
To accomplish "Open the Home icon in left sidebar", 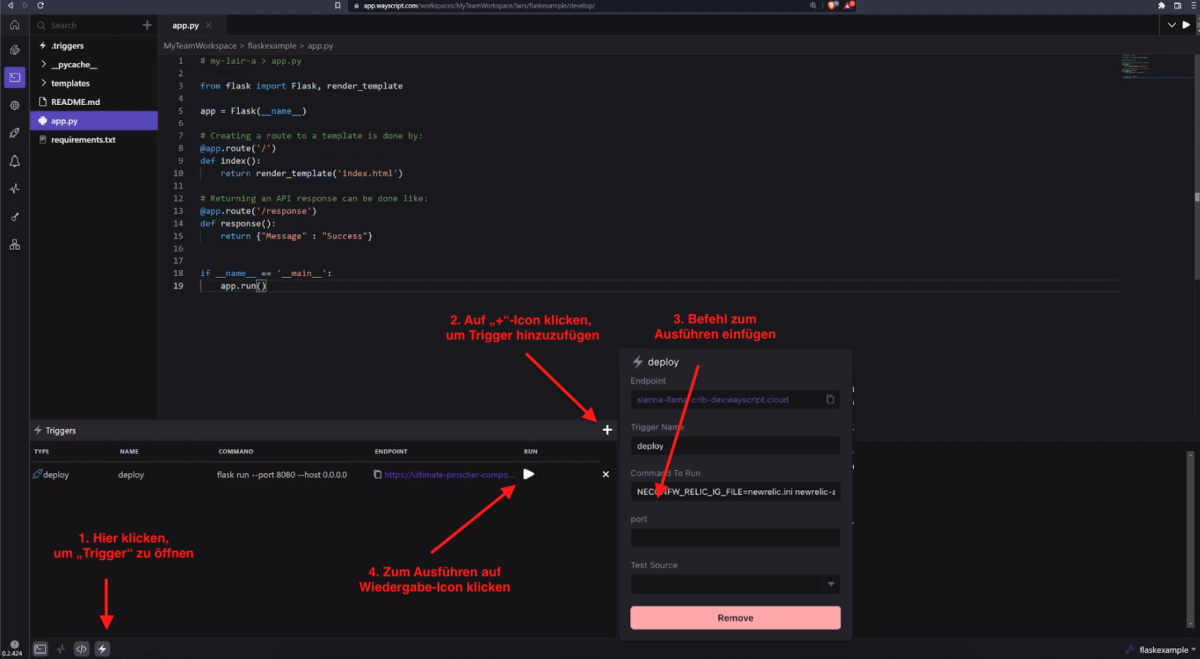I will coord(14,25).
